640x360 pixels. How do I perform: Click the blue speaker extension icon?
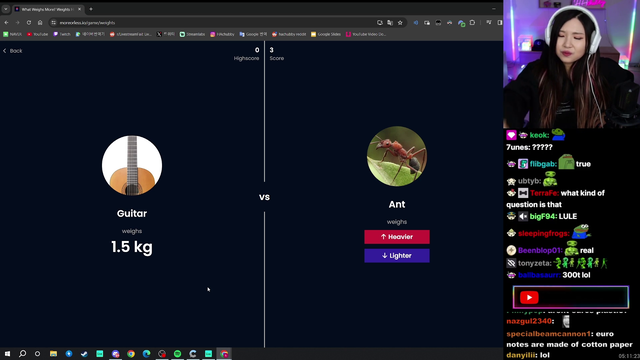pyautogui.click(x=416, y=23)
